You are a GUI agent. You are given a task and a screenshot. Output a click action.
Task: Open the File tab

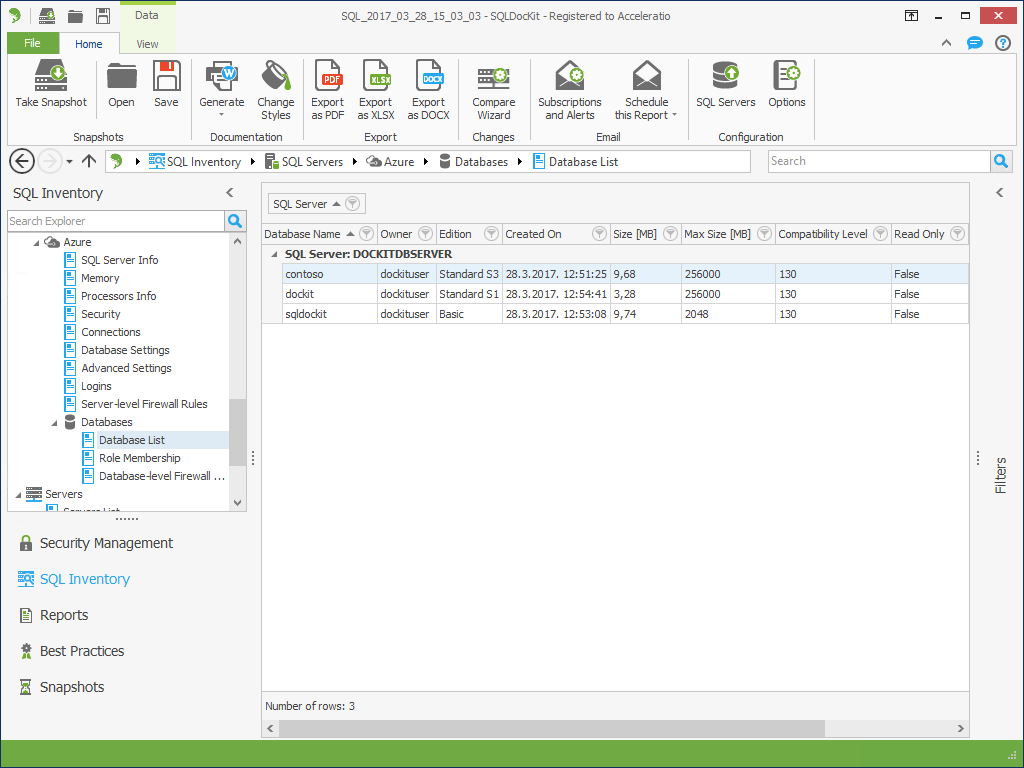click(33, 43)
